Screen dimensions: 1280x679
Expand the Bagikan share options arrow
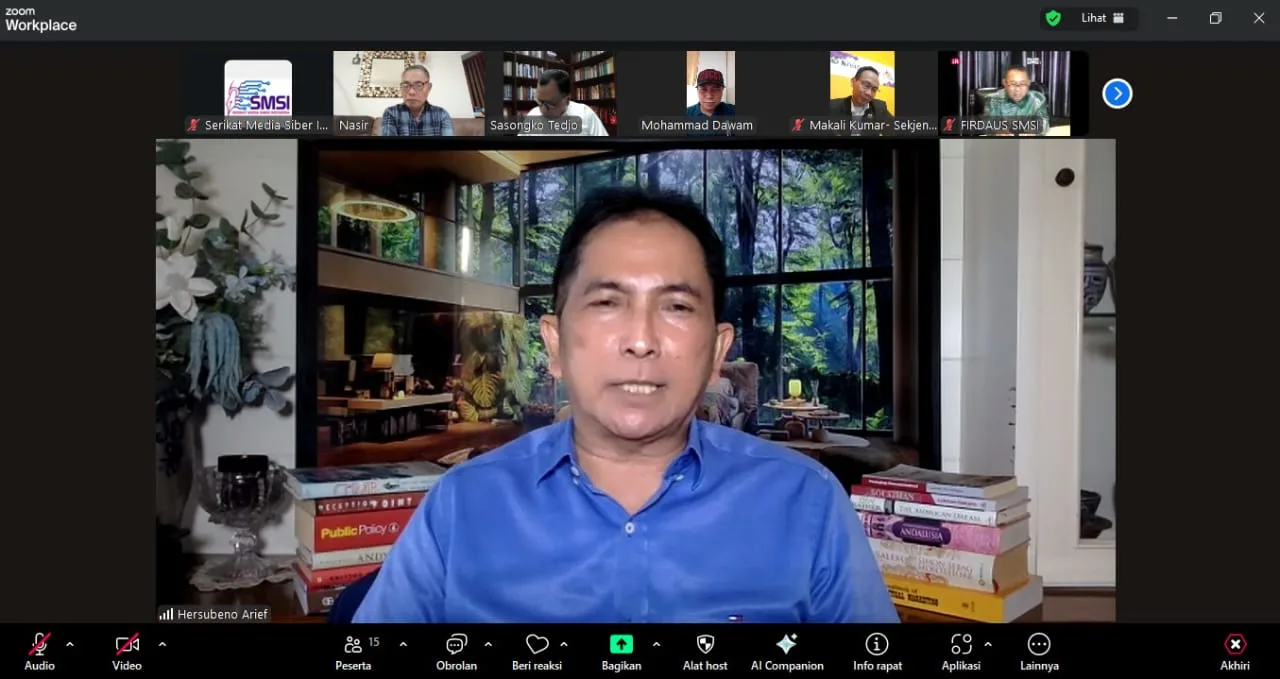656,644
